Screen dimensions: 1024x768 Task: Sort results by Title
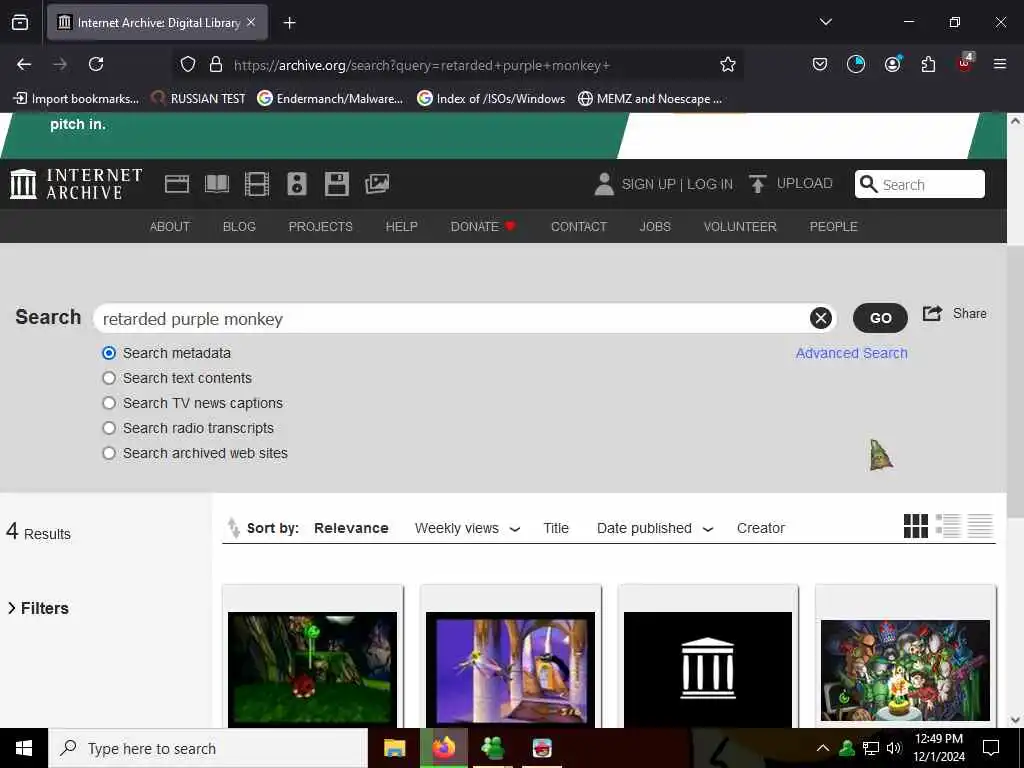coord(556,528)
